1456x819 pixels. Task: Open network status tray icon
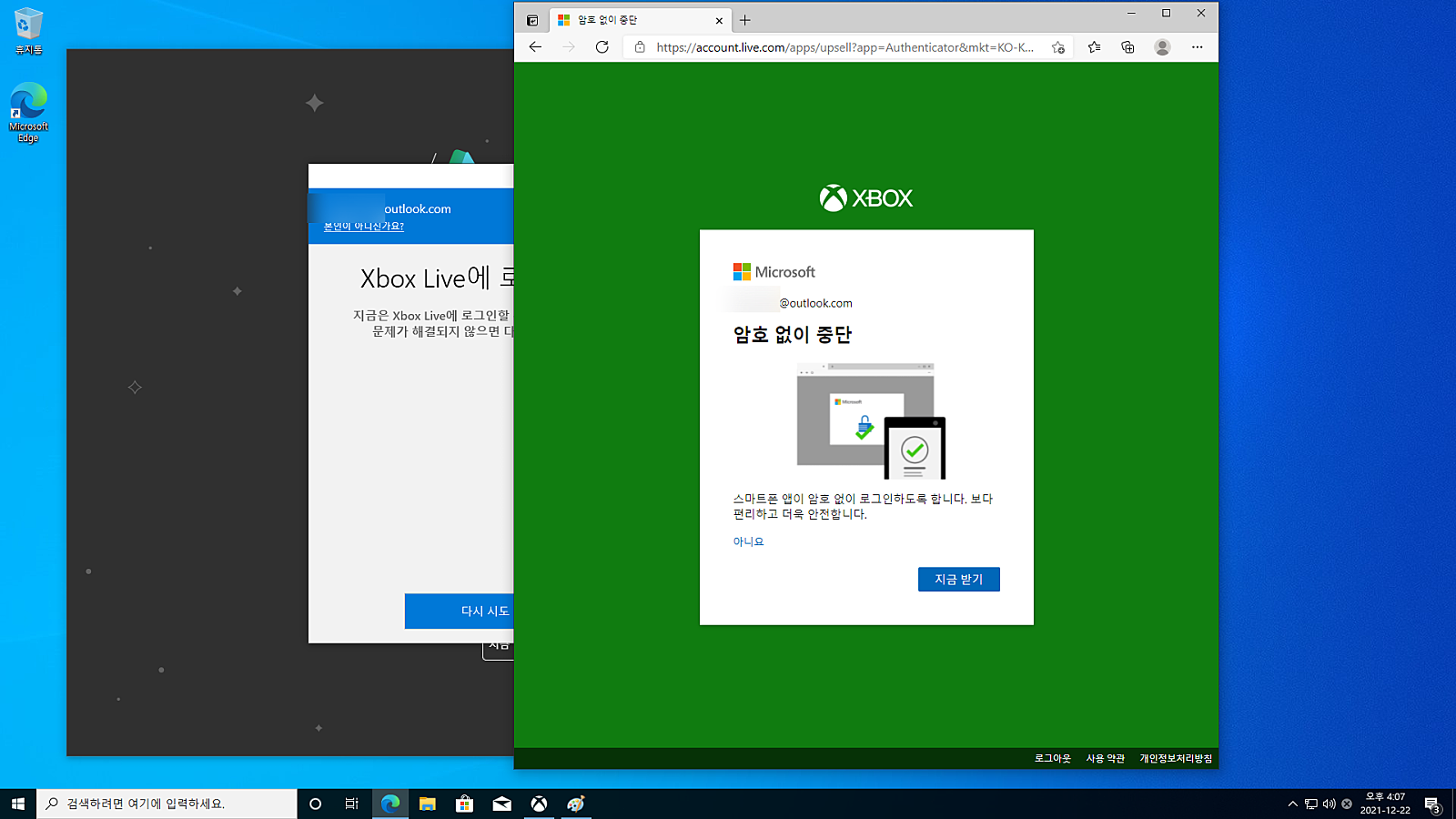pos(1311,804)
